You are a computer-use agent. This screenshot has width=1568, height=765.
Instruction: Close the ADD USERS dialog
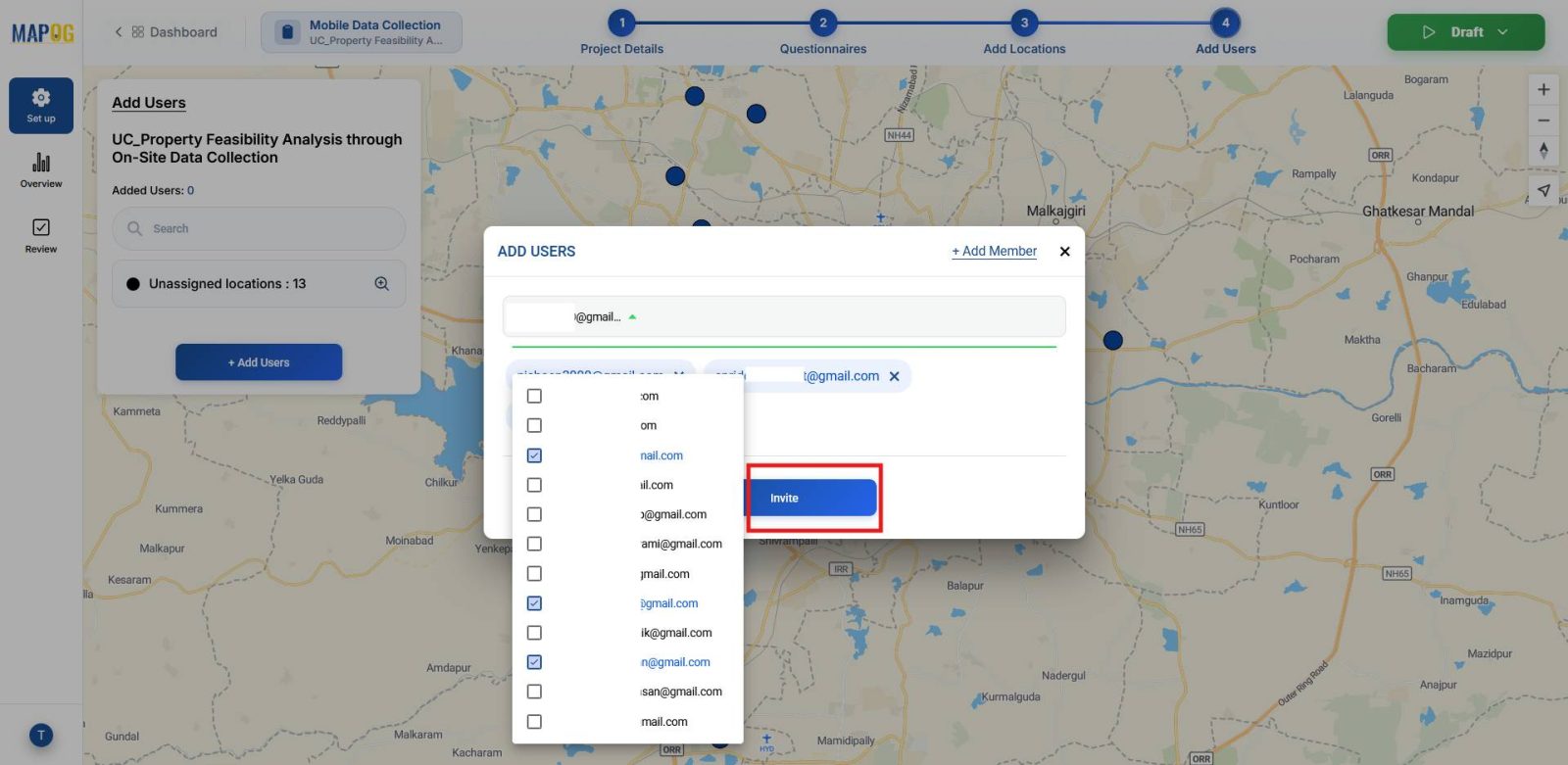click(1064, 252)
